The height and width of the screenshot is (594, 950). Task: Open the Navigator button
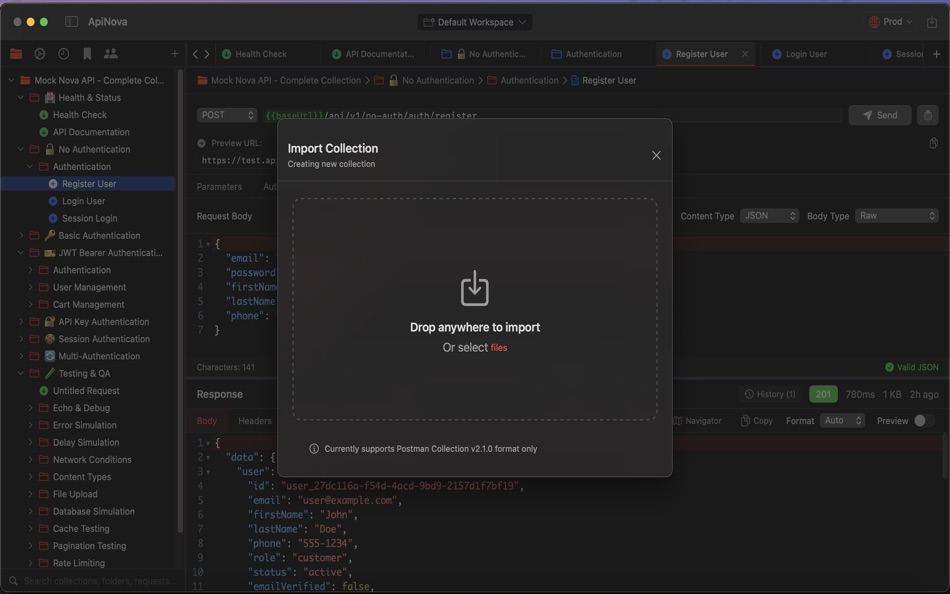click(x=697, y=421)
